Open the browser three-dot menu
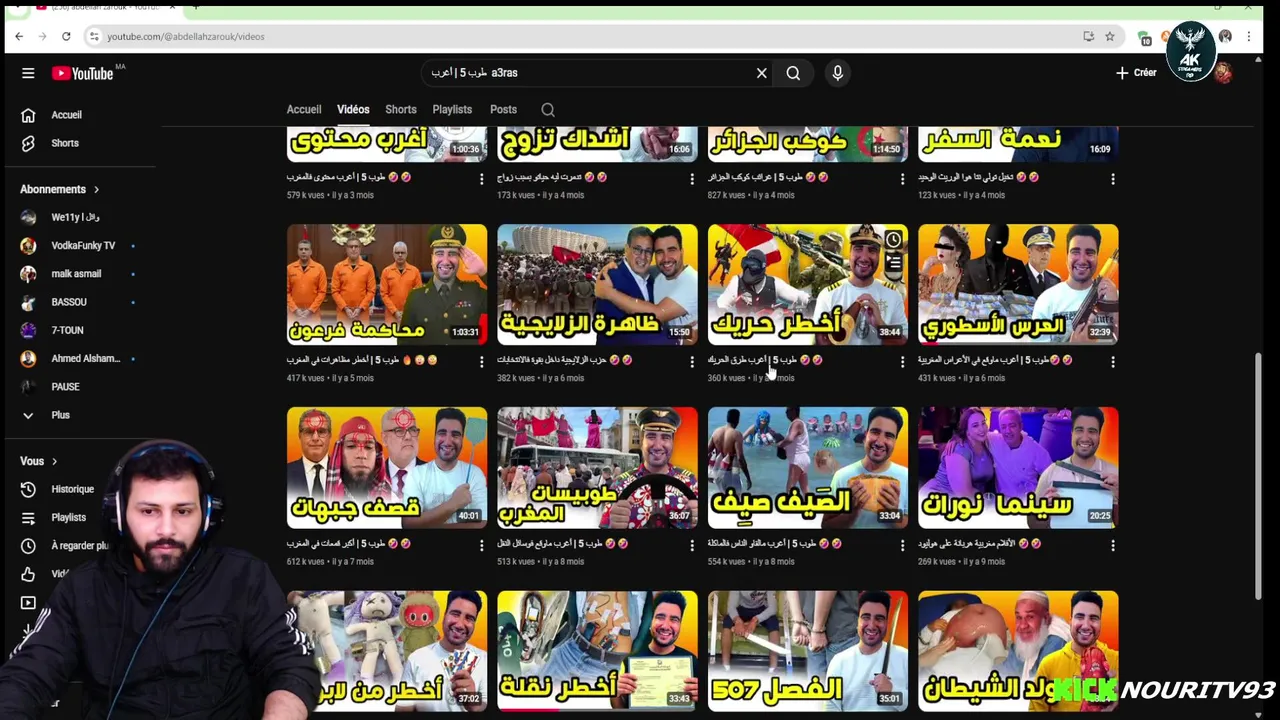Viewport: 1280px width, 720px height. pyautogui.click(x=1249, y=36)
